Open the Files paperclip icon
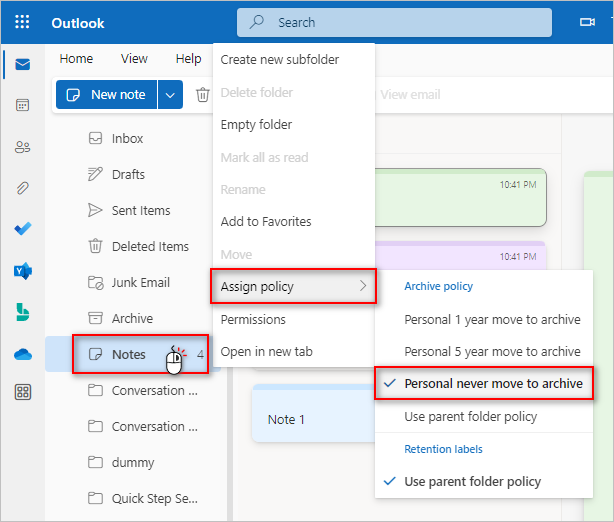 tap(22, 188)
